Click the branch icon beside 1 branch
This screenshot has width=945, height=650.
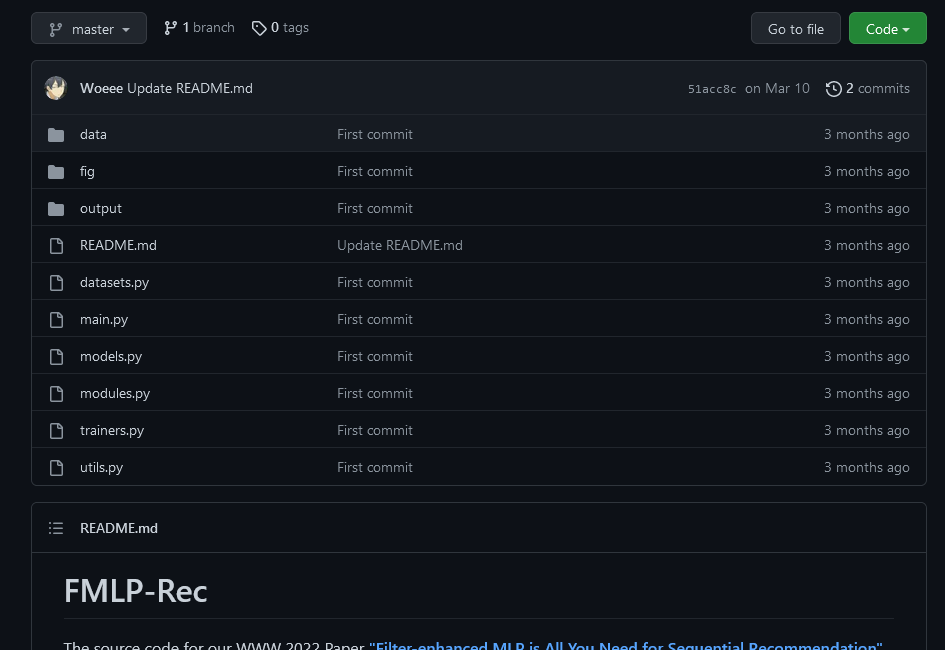click(x=171, y=28)
